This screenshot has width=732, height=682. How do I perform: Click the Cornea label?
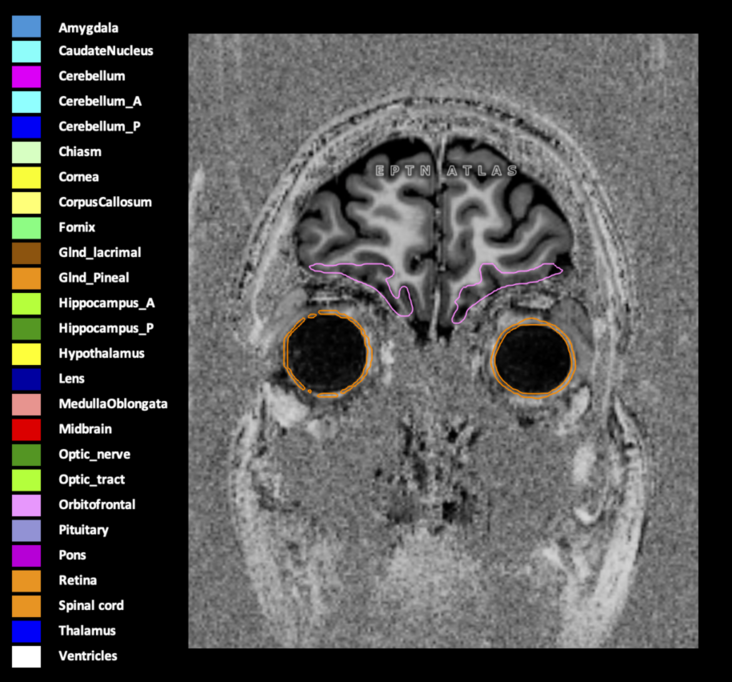point(79,177)
